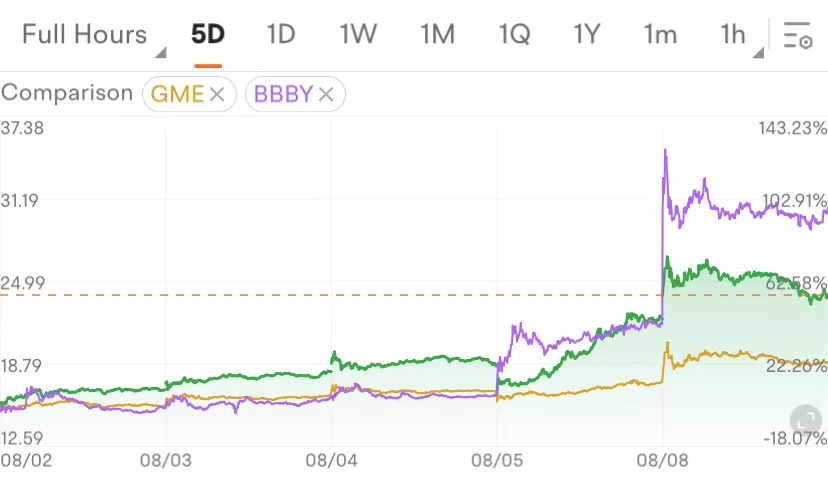Remove GME comparison with X icon
828x486 pixels.
click(x=217, y=95)
